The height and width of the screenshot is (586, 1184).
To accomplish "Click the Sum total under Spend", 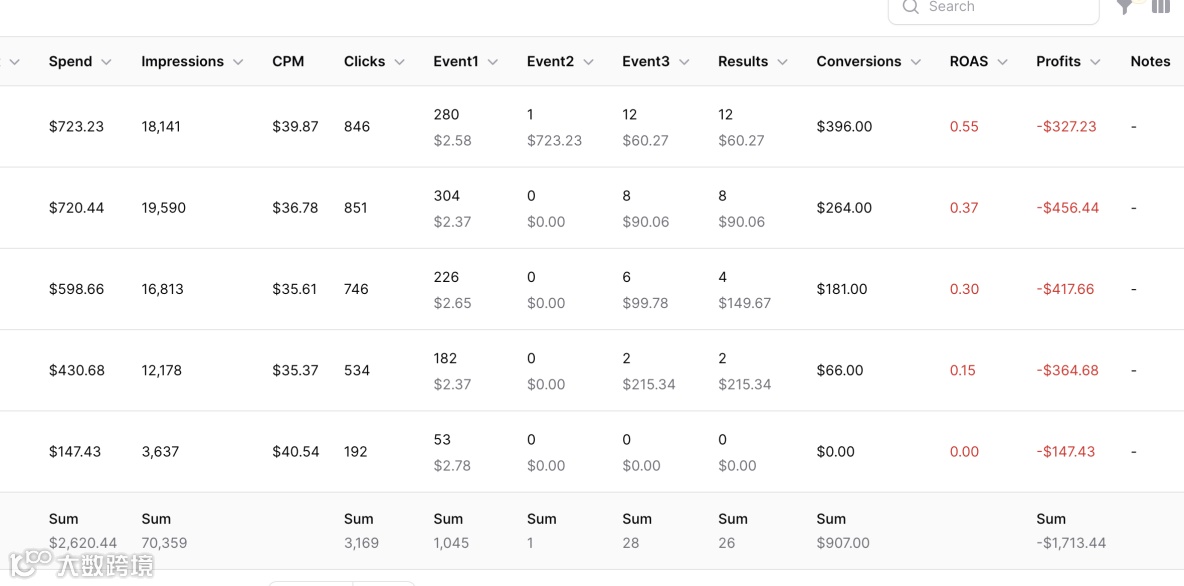I will click(x=82, y=543).
